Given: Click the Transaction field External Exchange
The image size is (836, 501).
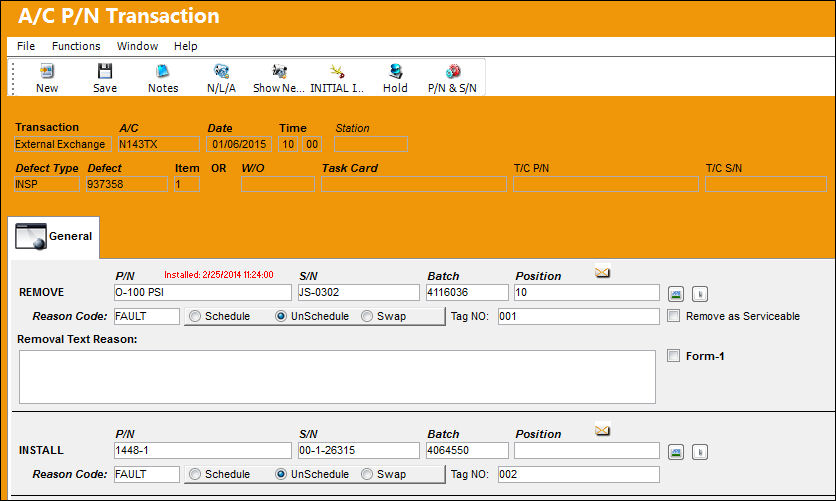Looking at the screenshot, I should (62, 144).
